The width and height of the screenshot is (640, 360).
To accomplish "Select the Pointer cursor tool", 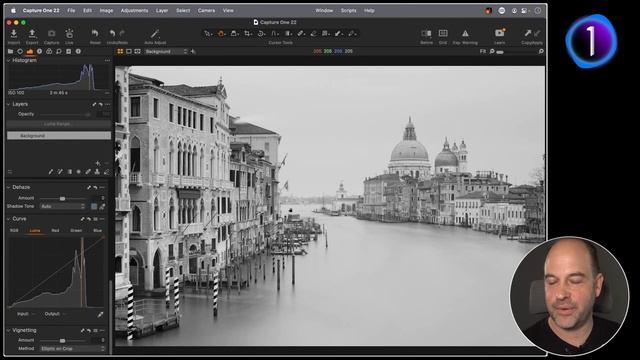I will point(208,33).
